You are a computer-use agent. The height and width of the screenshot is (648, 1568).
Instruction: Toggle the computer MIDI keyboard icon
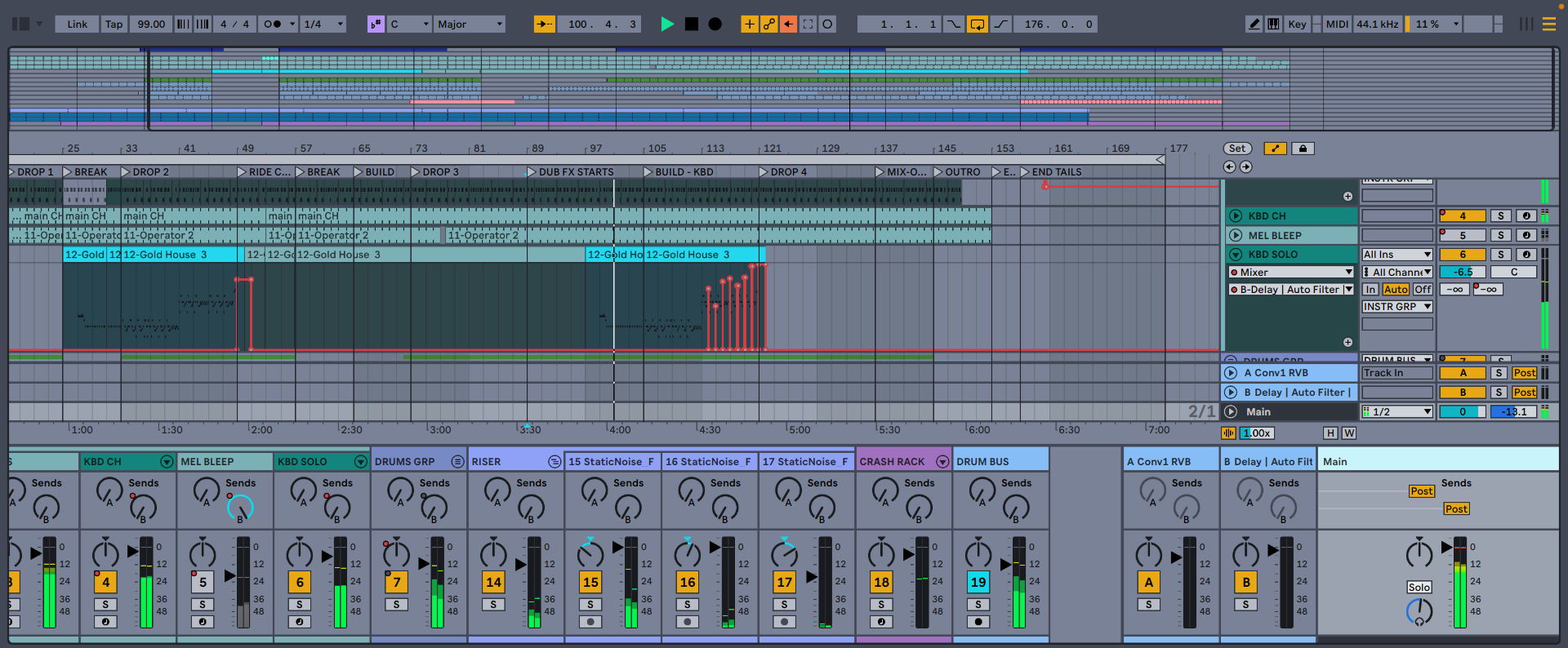pyautogui.click(x=1273, y=24)
